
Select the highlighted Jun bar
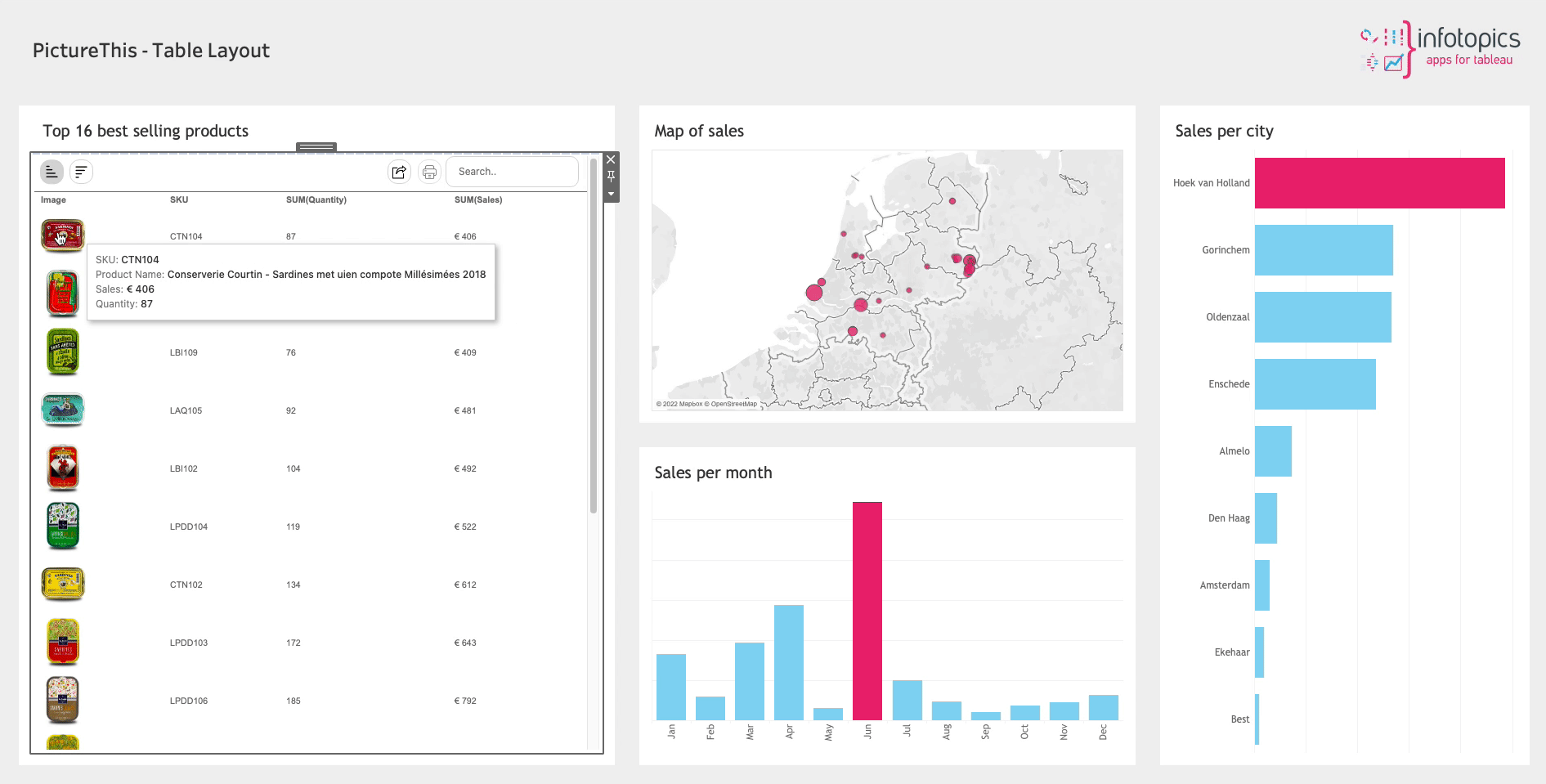(867, 611)
